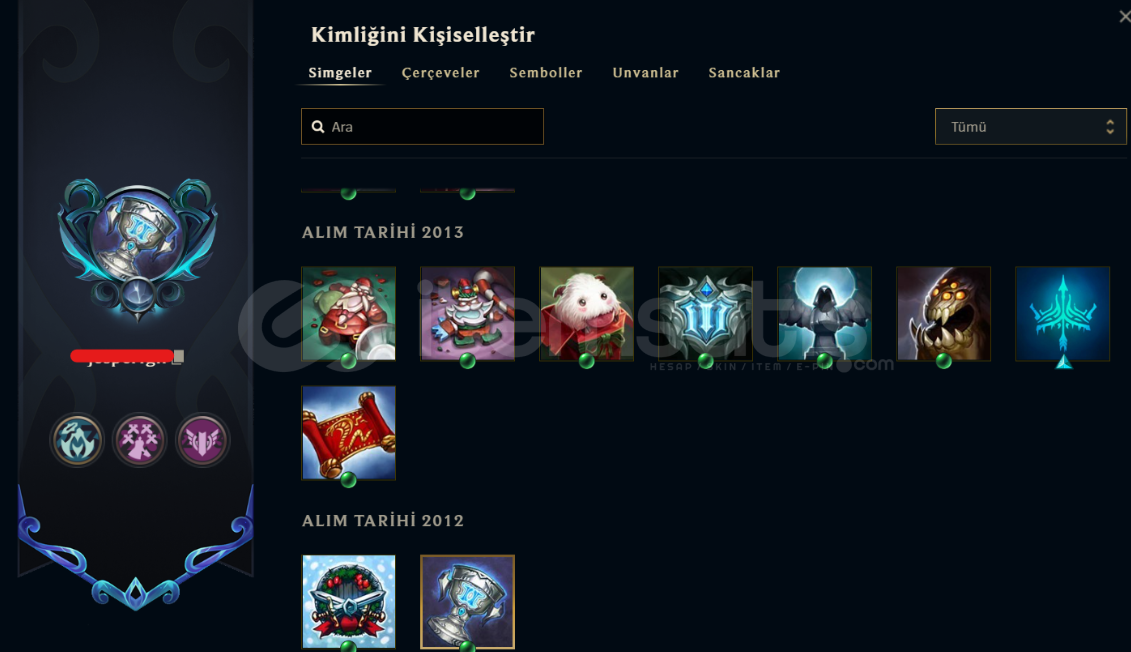Viewport: 1131px width, 652px height.
Task: Select the silver shield crest icon
Action: 705,314
